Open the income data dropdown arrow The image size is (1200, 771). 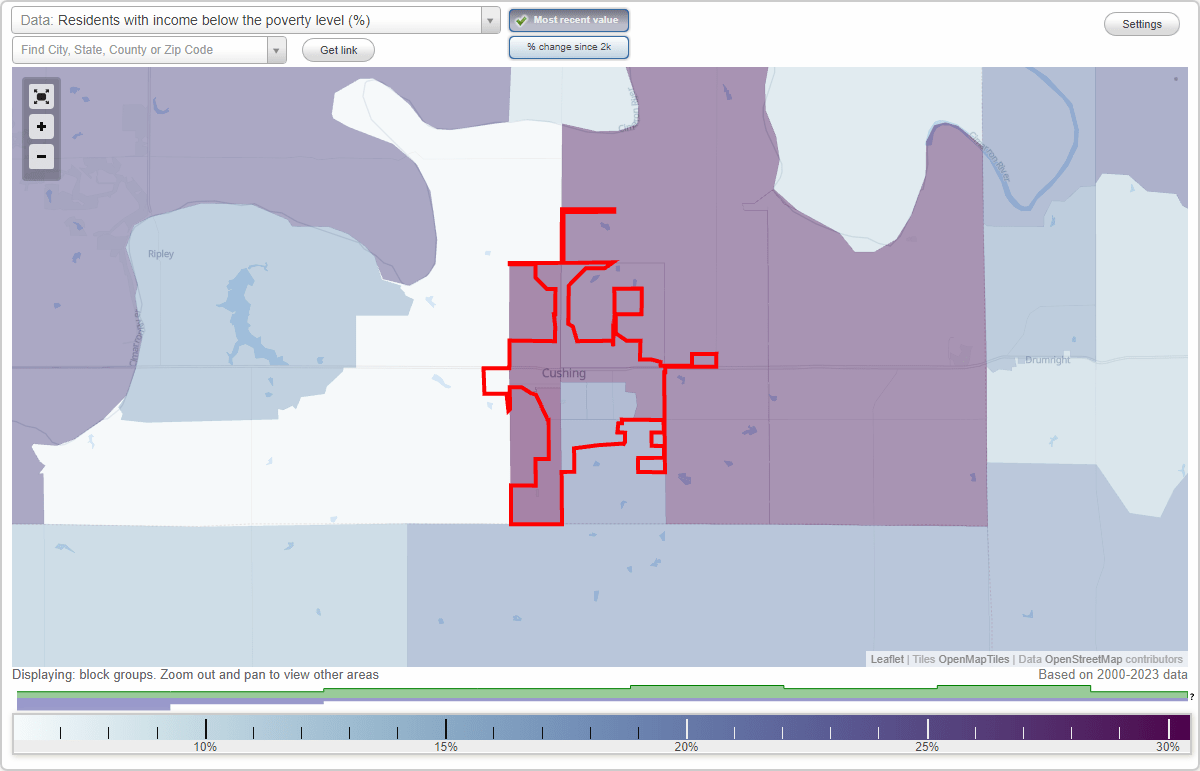pyautogui.click(x=489, y=19)
